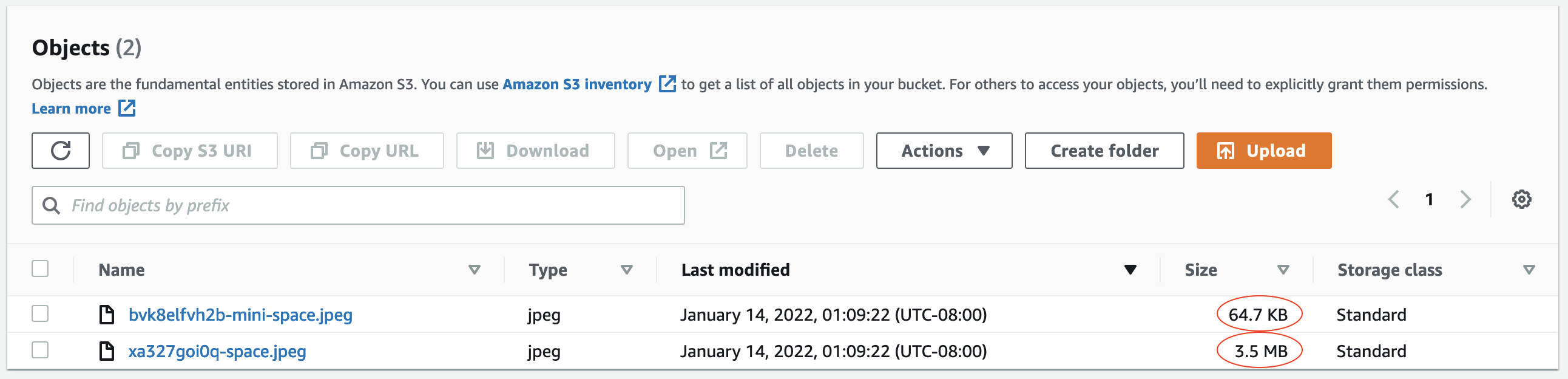Click the Create folder button
1568x379 pixels.
tap(1104, 151)
